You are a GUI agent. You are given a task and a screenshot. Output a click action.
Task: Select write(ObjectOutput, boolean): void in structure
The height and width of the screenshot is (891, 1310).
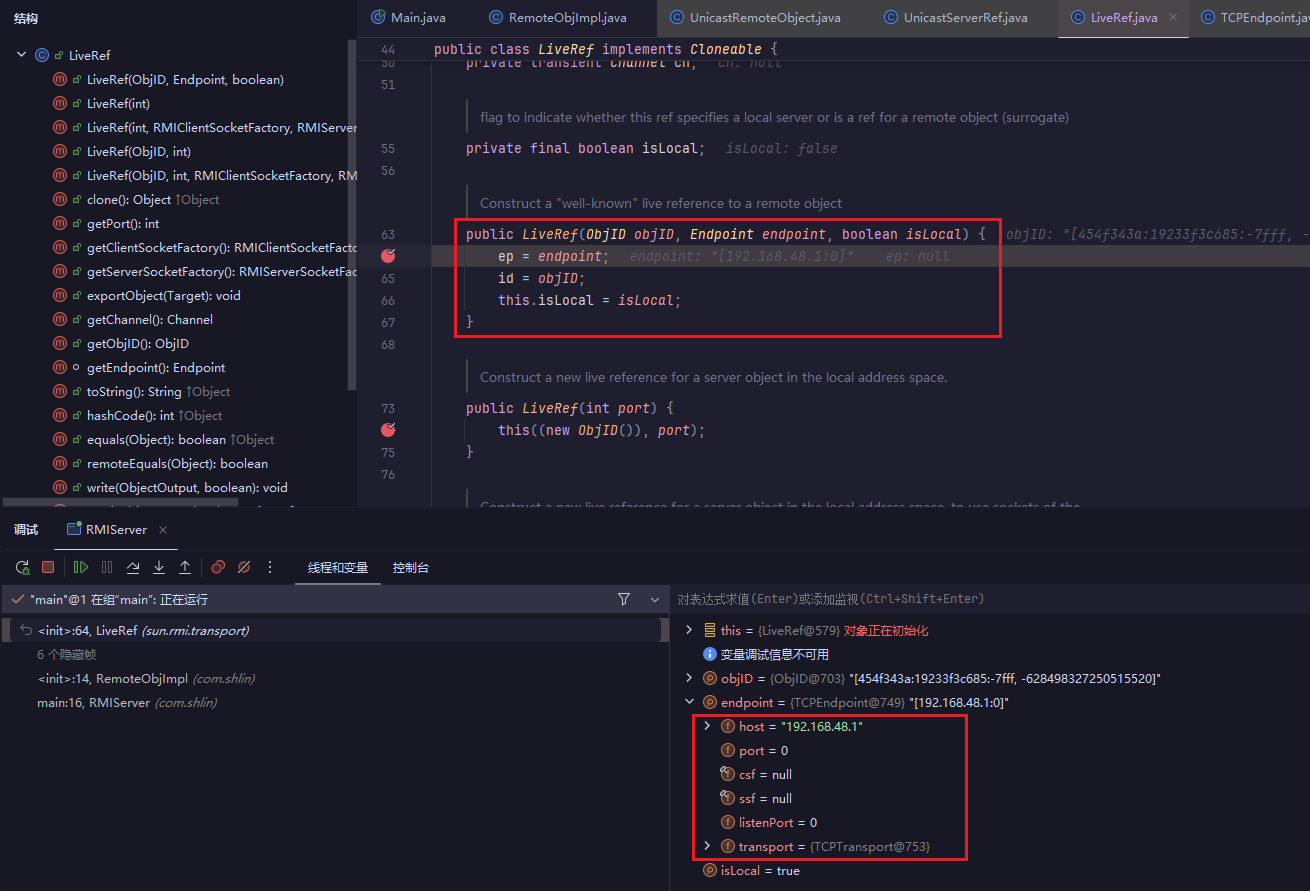[x=187, y=487]
